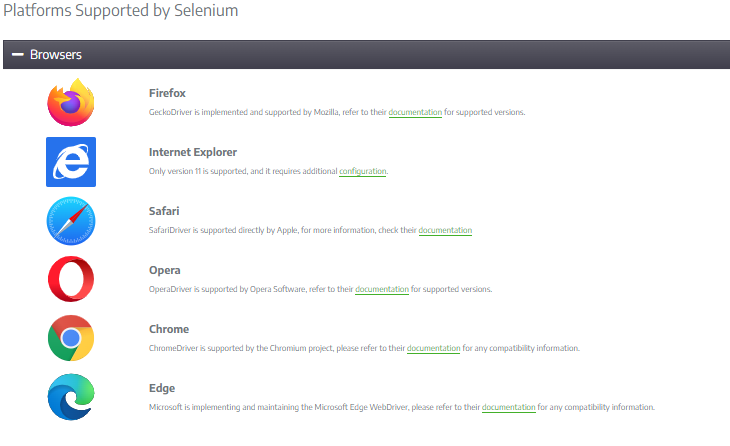Screen dimensions: 730x446
Task: Click the Internet Explorer heading
Action: [193, 152]
